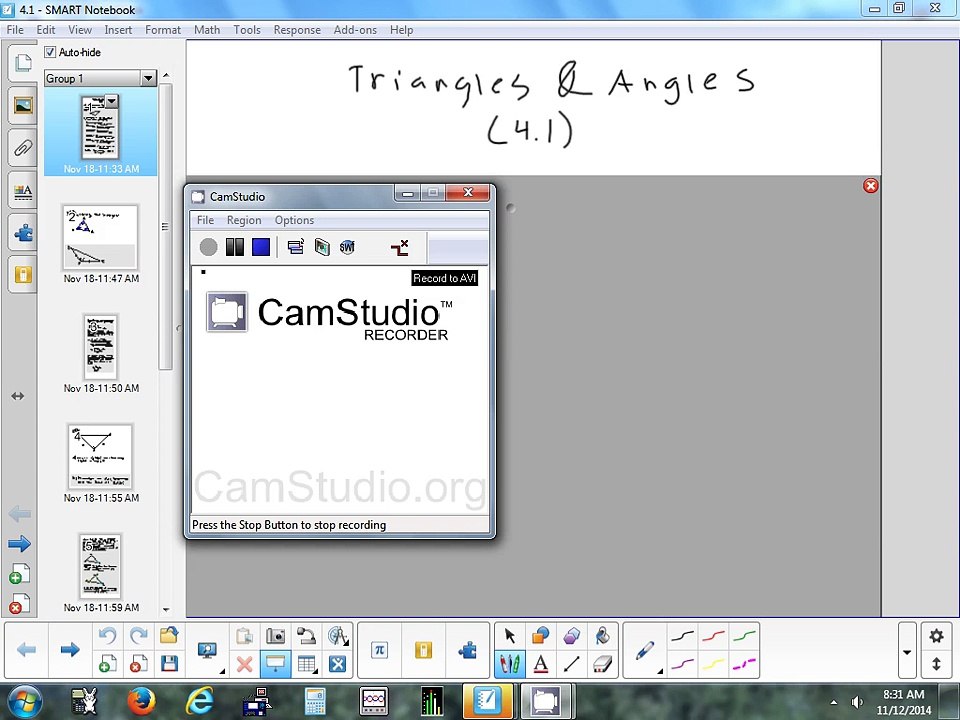Viewport: 960px width, 720px height.
Task: Show hidden icons in system tray
Action: [x=833, y=702]
